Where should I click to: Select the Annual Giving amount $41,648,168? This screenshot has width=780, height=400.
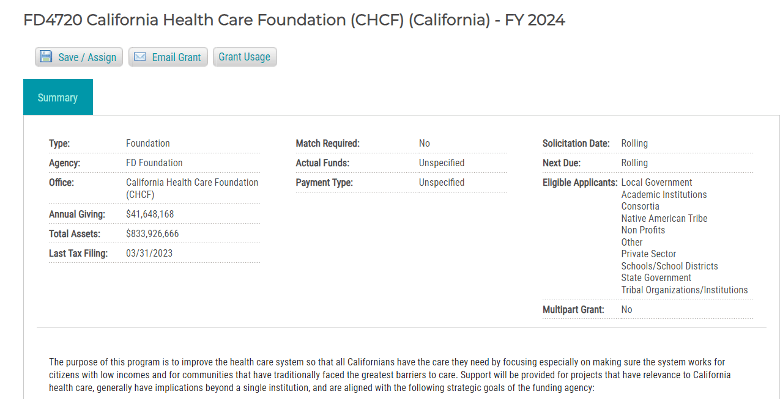(150, 214)
